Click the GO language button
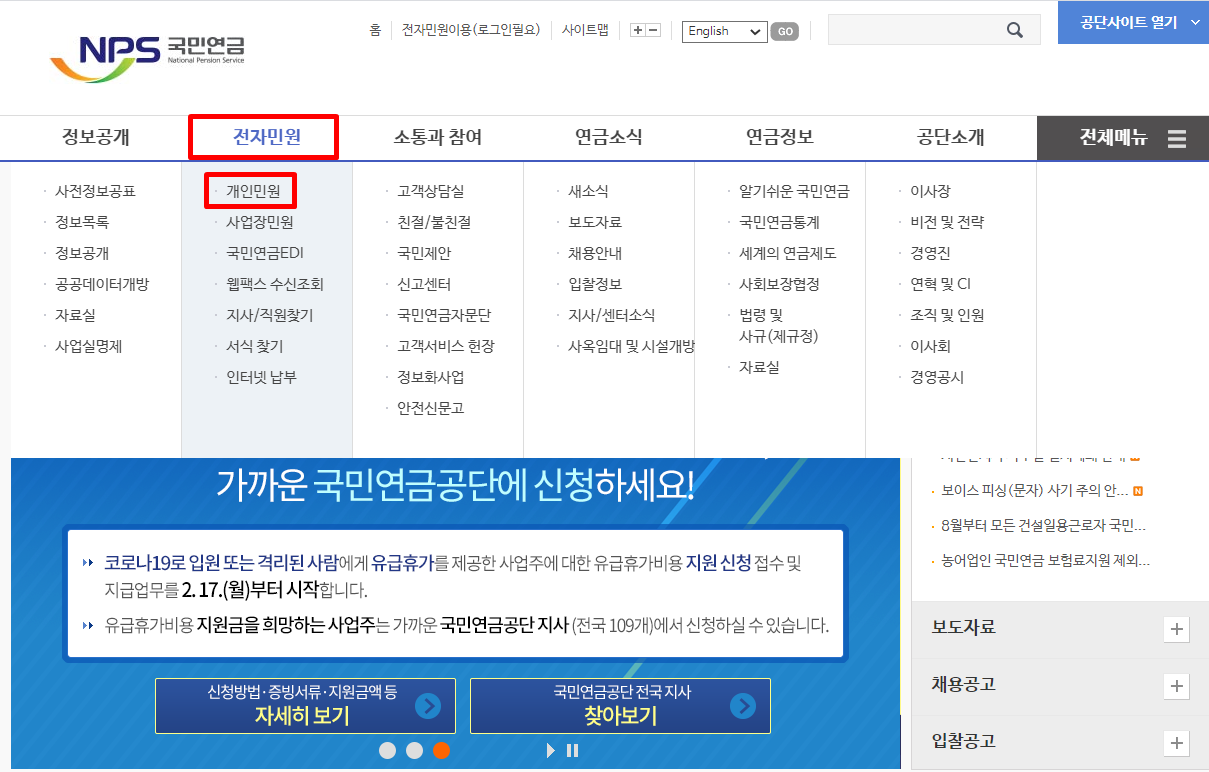Screen dimensions: 1209x772 point(785,31)
